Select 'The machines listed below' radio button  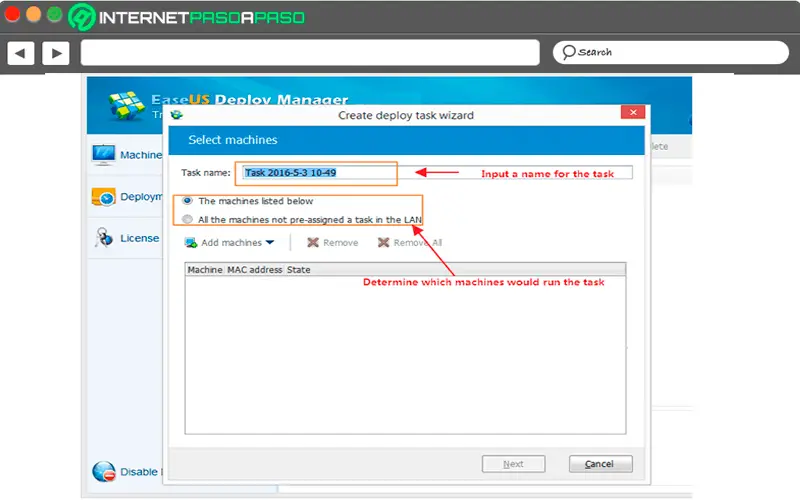click(187, 201)
